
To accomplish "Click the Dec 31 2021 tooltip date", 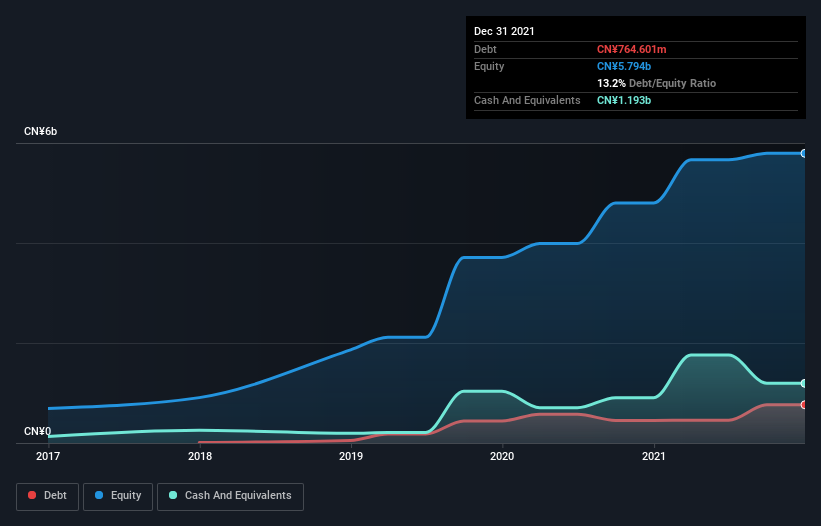I will pyautogui.click(x=504, y=31).
